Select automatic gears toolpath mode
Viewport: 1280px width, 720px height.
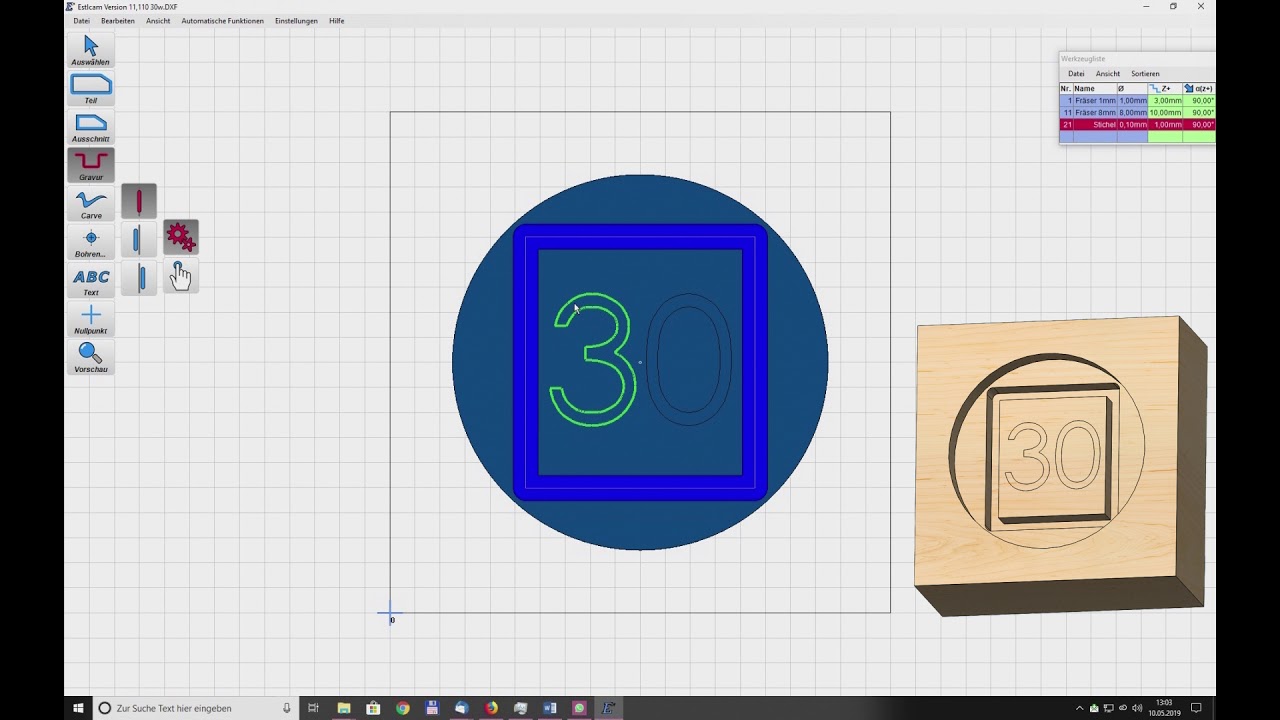coord(181,237)
